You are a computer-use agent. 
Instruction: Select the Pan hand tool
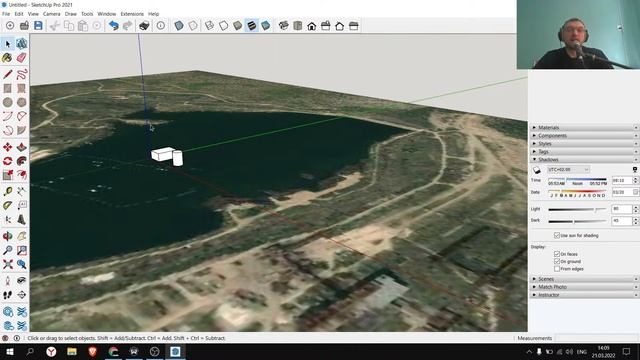[x=22, y=236]
